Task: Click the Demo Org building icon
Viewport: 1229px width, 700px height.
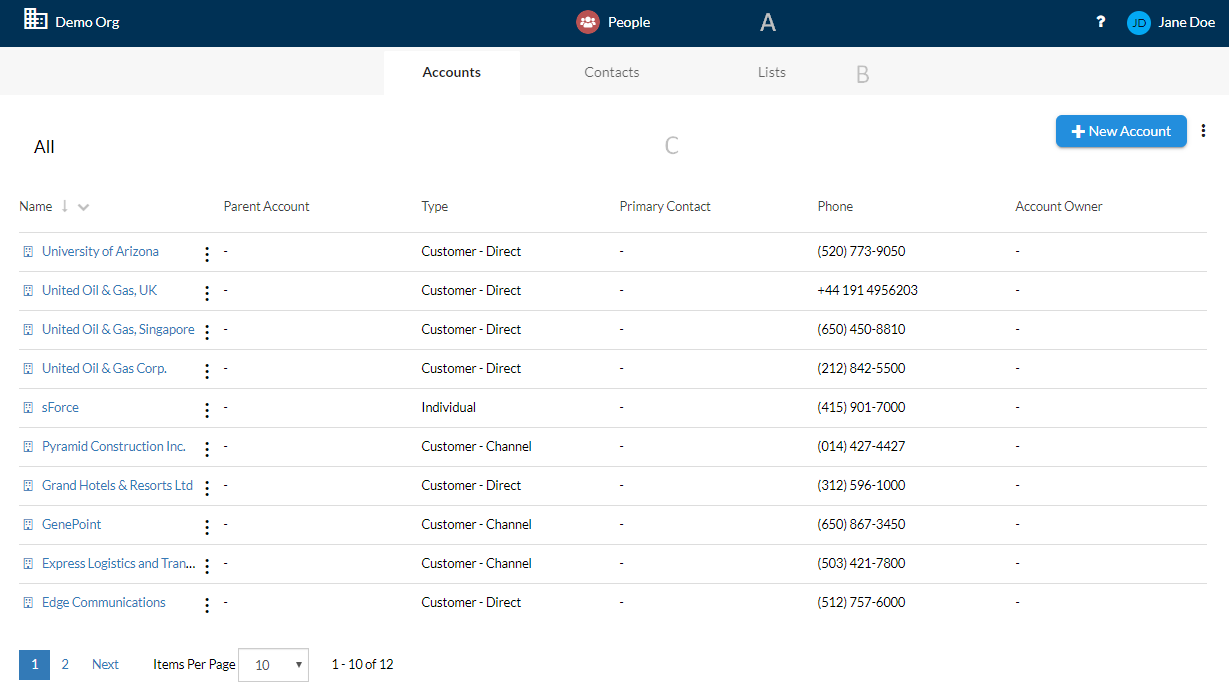Action: (35, 19)
